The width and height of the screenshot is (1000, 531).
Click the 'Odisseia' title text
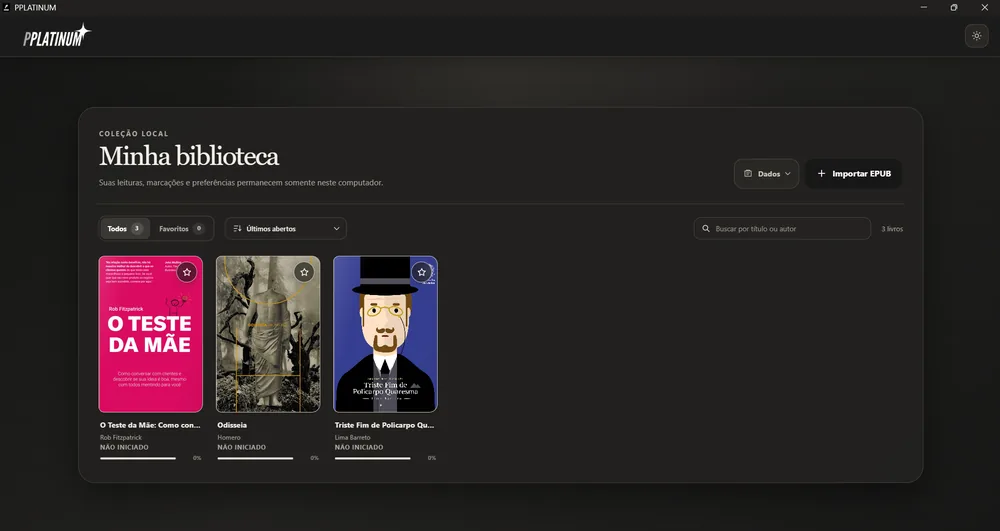(232, 425)
